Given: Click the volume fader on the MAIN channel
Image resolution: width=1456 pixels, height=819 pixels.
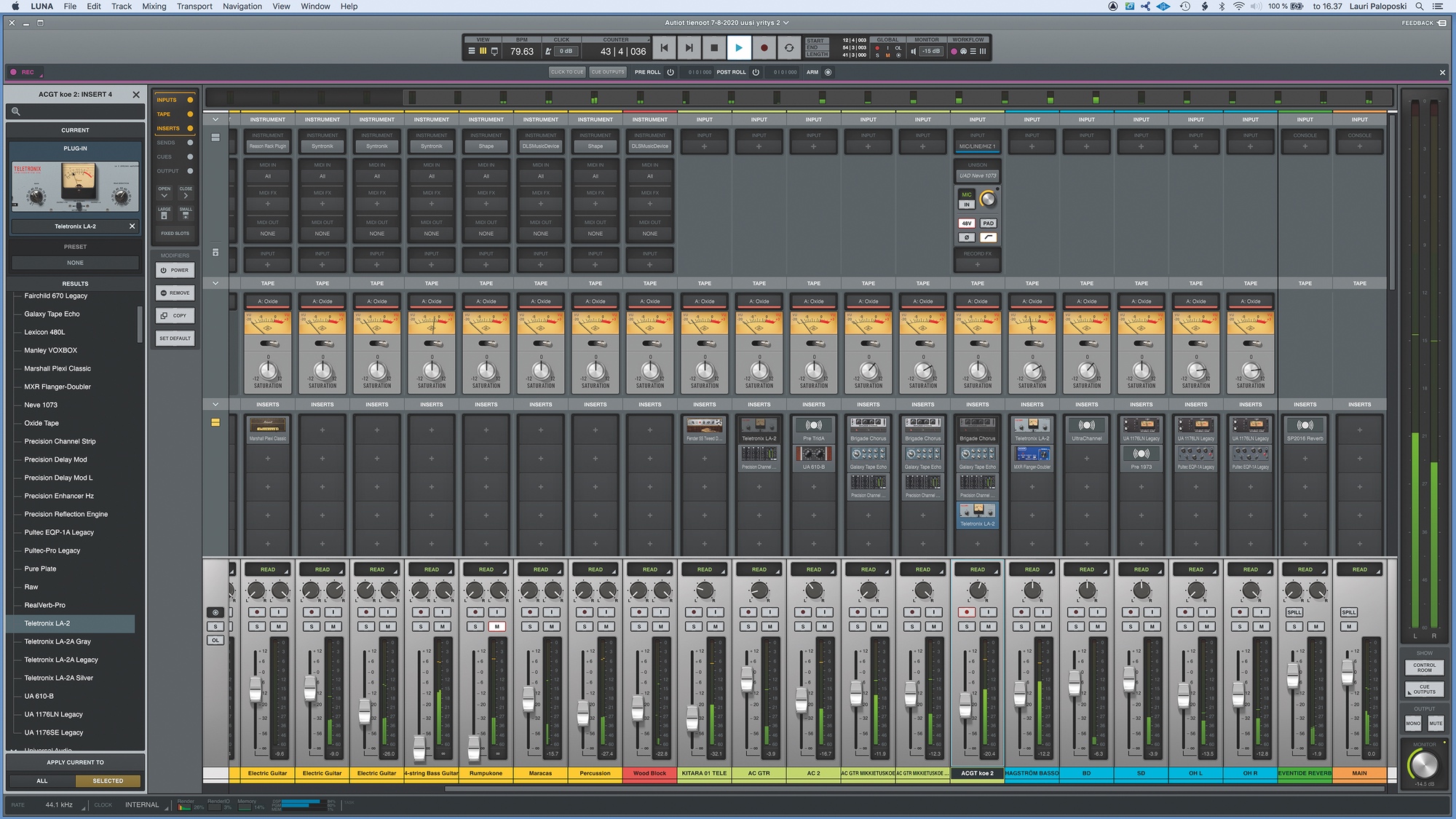Looking at the screenshot, I should pyautogui.click(x=1348, y=672).
